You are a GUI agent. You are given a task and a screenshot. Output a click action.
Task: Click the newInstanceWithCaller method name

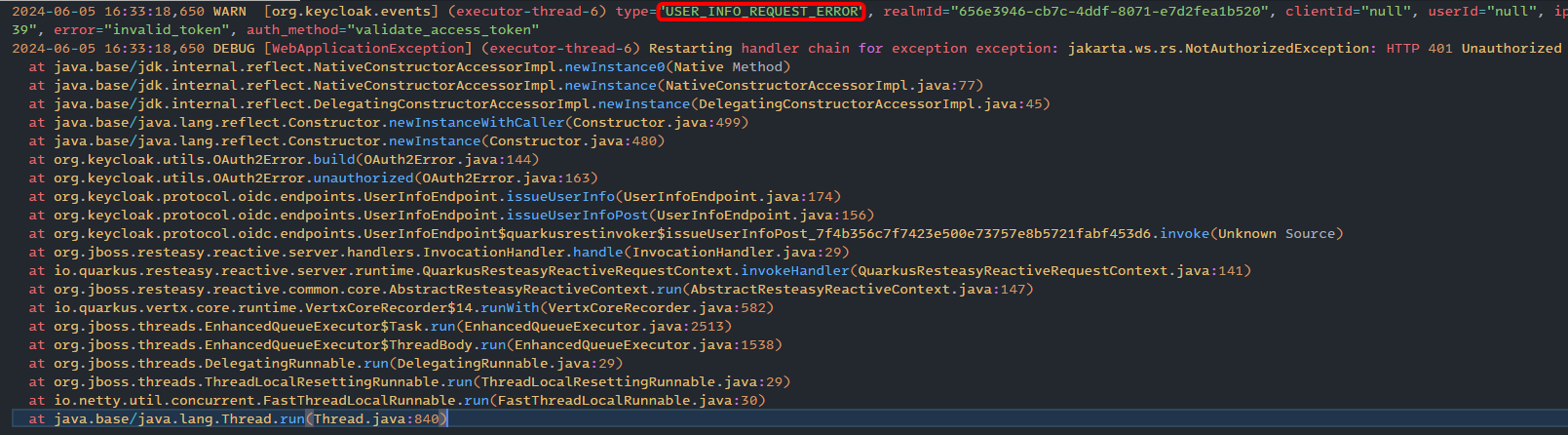pos(477,123)
